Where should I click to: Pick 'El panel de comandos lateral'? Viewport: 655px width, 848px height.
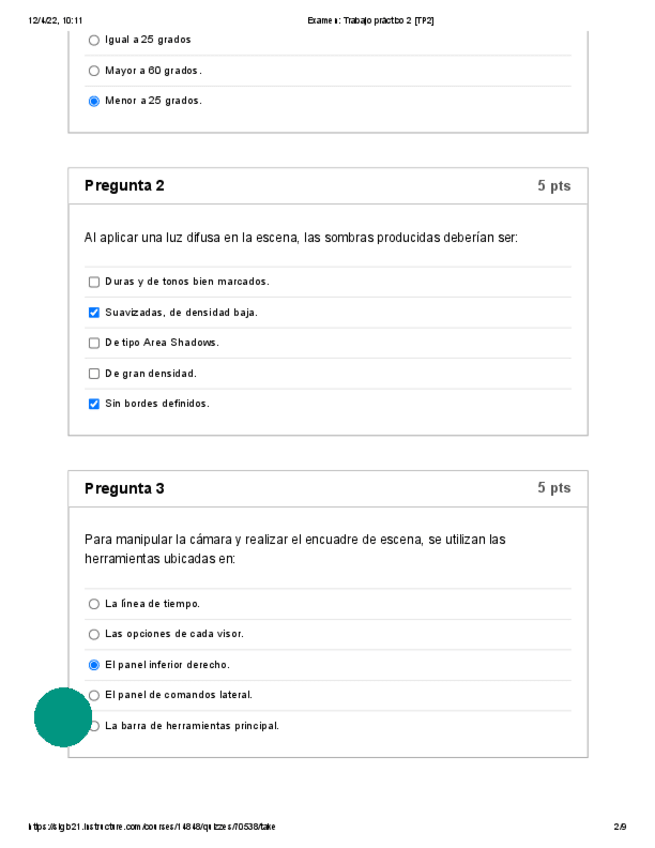tap(95, 695)
